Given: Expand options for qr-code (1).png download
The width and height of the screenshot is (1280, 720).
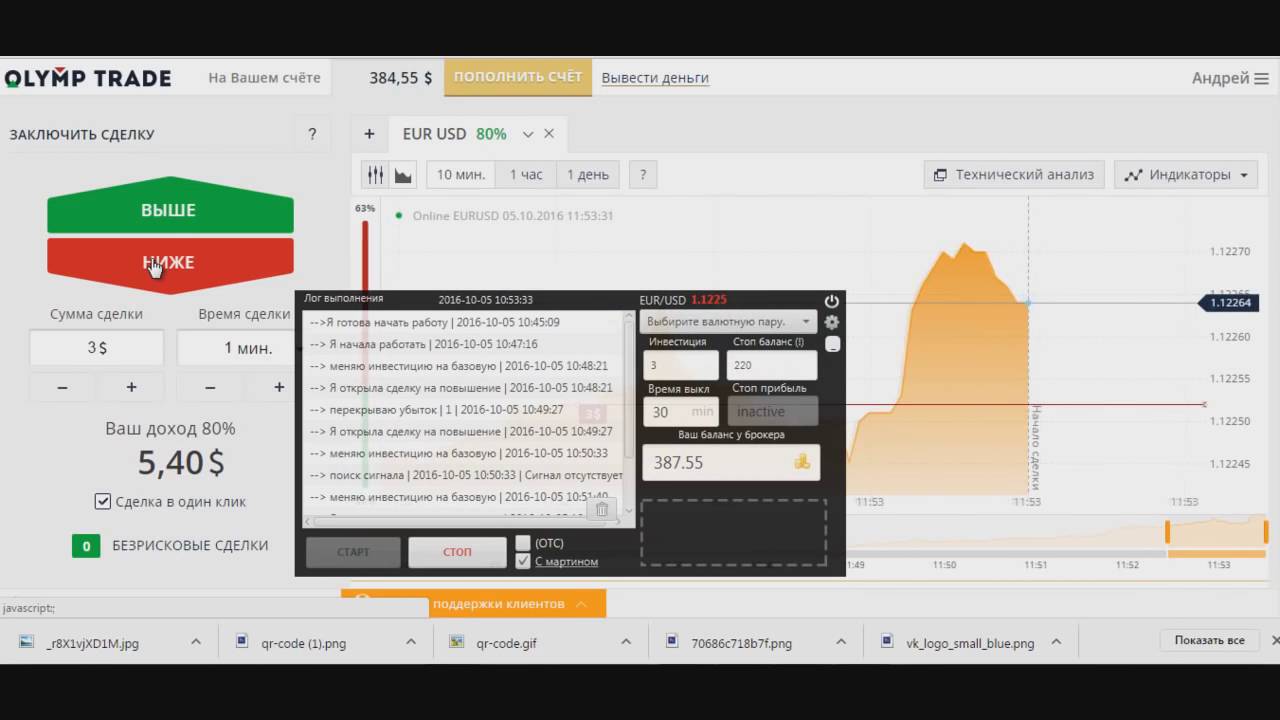Looking at the screenshot, I should pyautogui.click(x=411, y=642).
